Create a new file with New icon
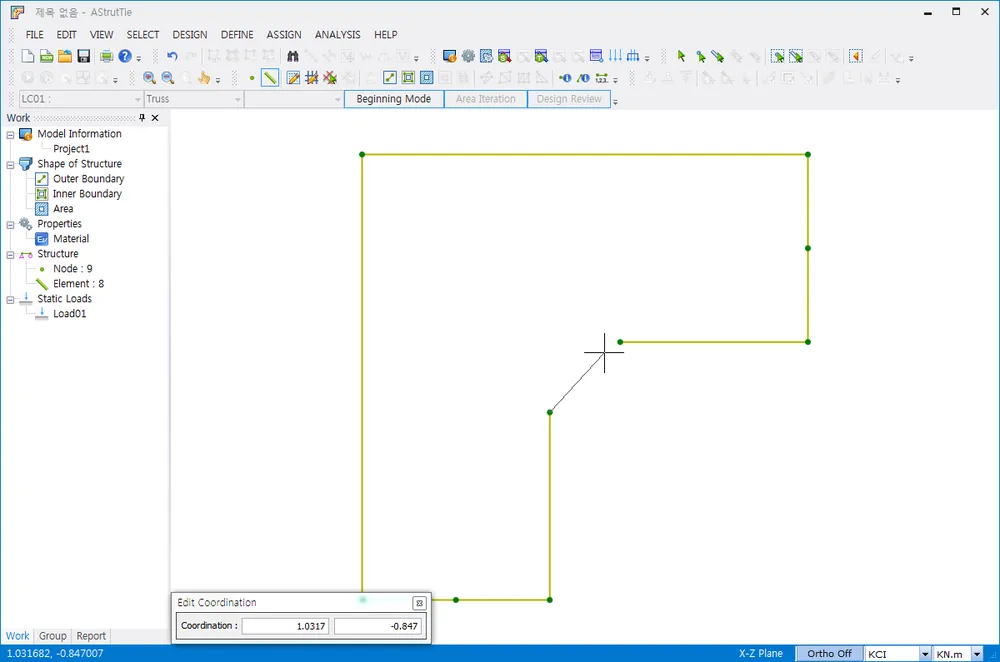Screen dimensions: 1000x662 pyautogui.click(x=27, y=57)
